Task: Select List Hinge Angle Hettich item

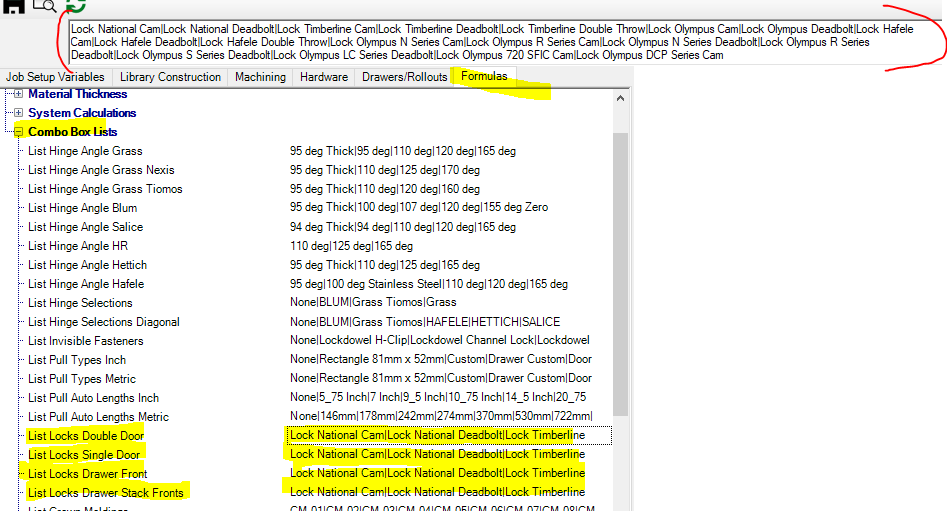Action: coord(87,265)
